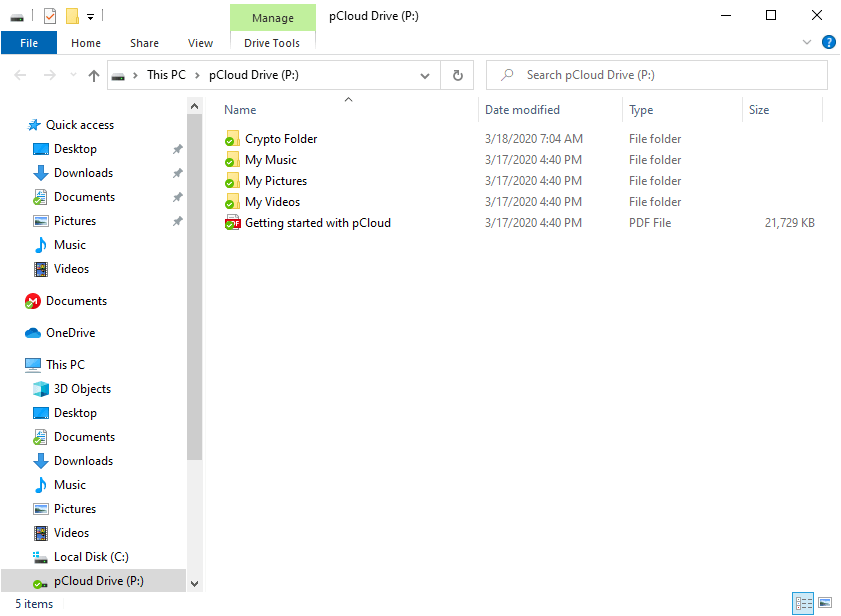Switch to the View ribbon tab
The width and height of the screenshot is (841, 616).
[x=201, y=43]
